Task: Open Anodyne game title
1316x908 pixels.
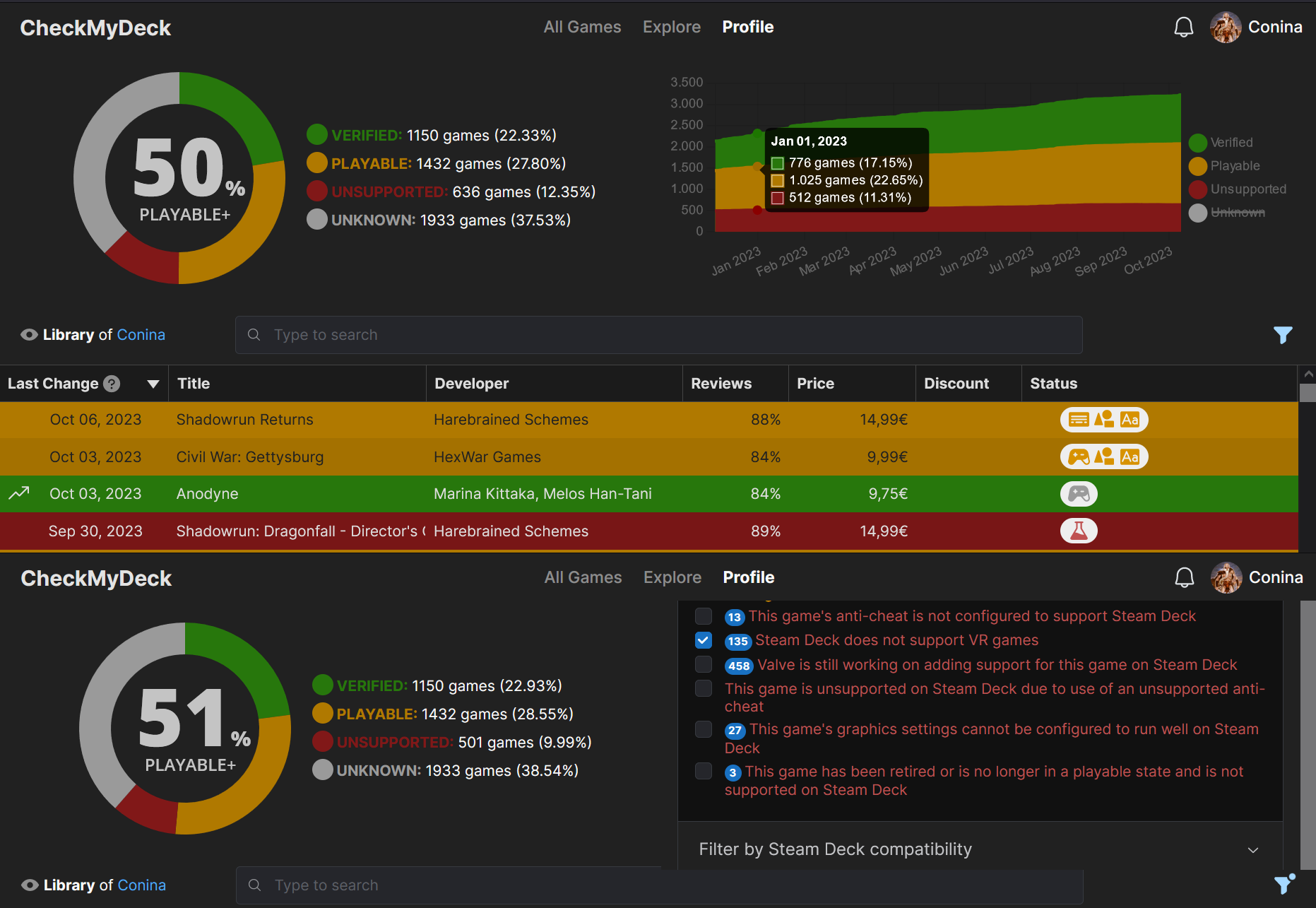Action: coord(207,494)
